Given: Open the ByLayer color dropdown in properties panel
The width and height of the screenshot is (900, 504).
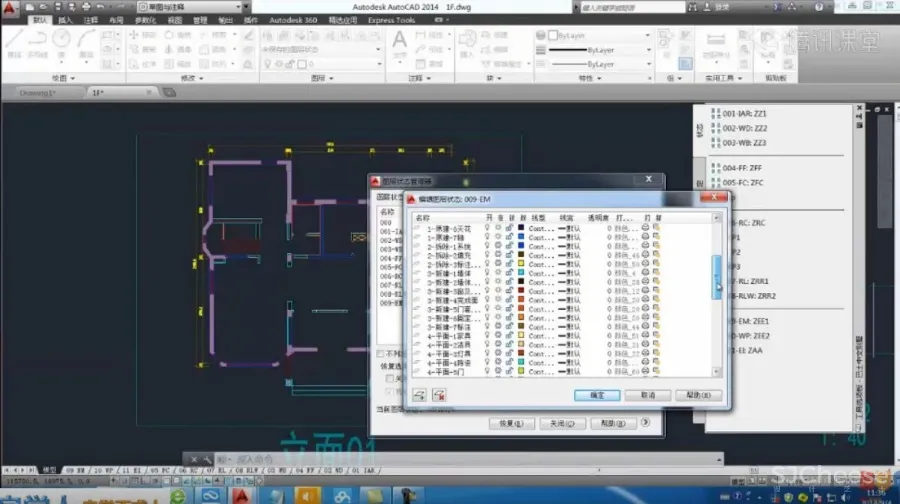Looking at the screenshot, I should pyautogui.click(x=598, y=35).
